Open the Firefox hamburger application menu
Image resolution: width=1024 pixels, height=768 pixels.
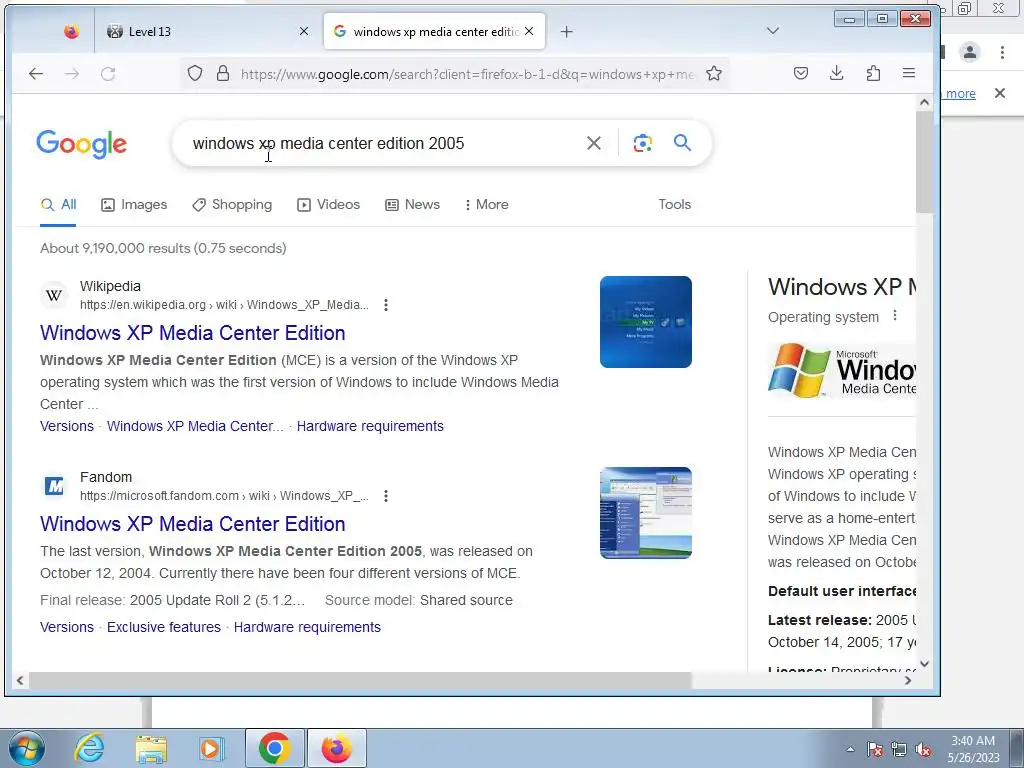[908, 73]
